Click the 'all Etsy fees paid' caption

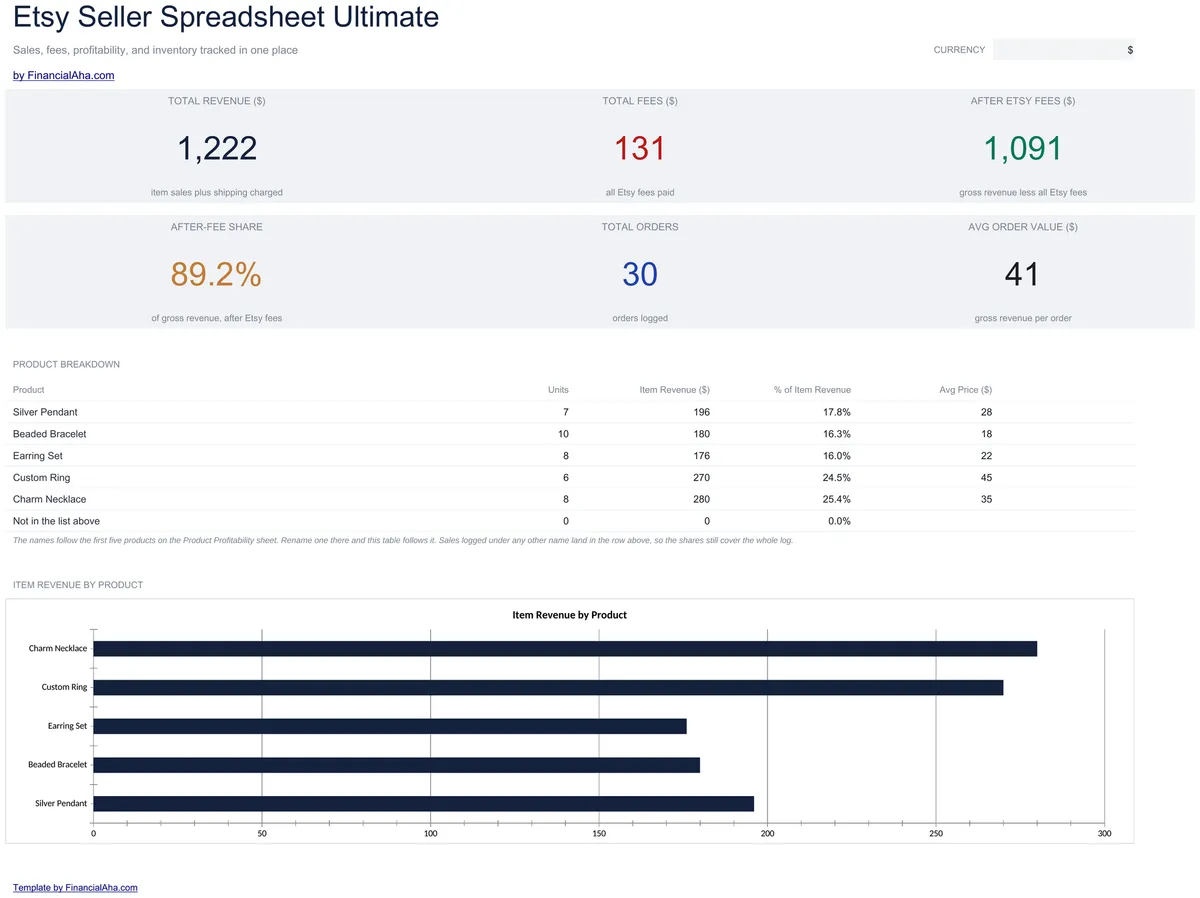pyautogui.click(x=640, y=192)
